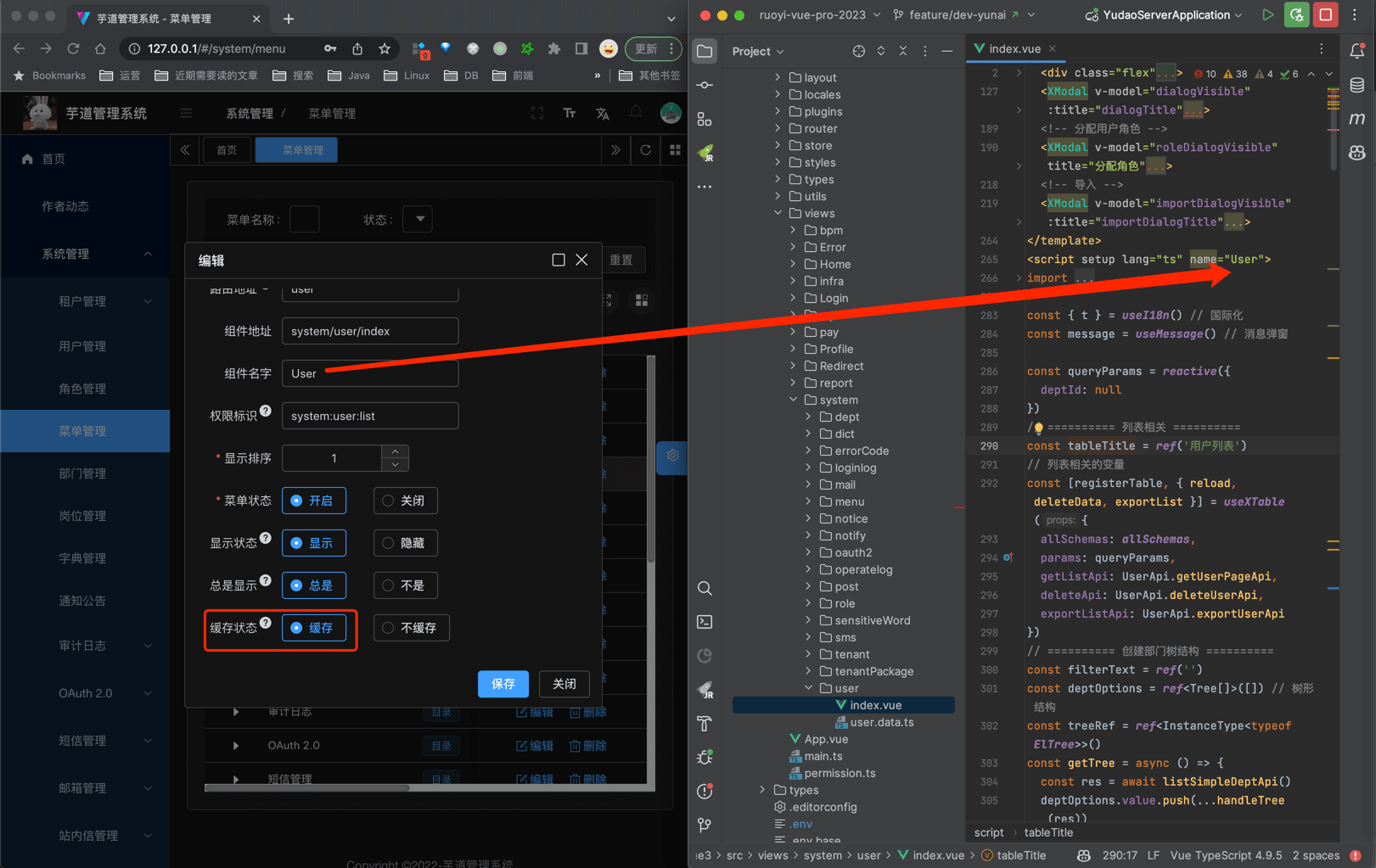This screenshot has height=868, width=1376.
Task: Click the 关闭 button in dialog footer
Action: tap(564, 684)
